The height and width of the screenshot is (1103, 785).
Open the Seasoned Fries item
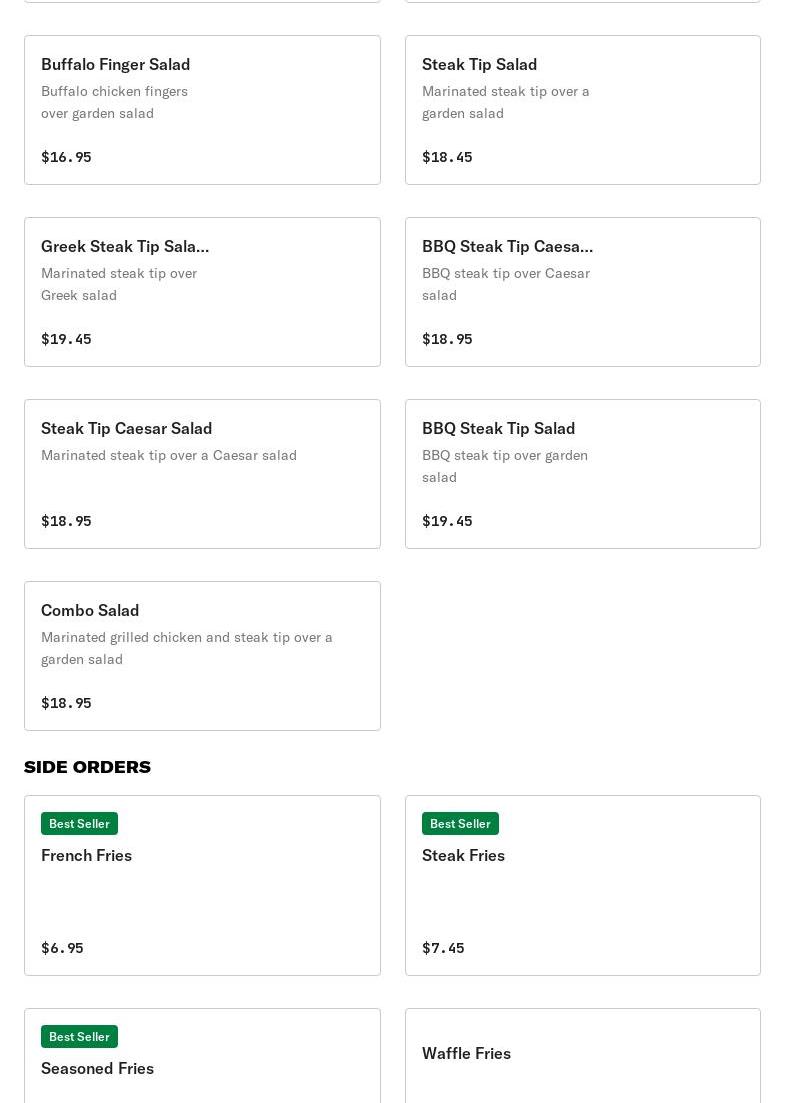pos(97,1068)
